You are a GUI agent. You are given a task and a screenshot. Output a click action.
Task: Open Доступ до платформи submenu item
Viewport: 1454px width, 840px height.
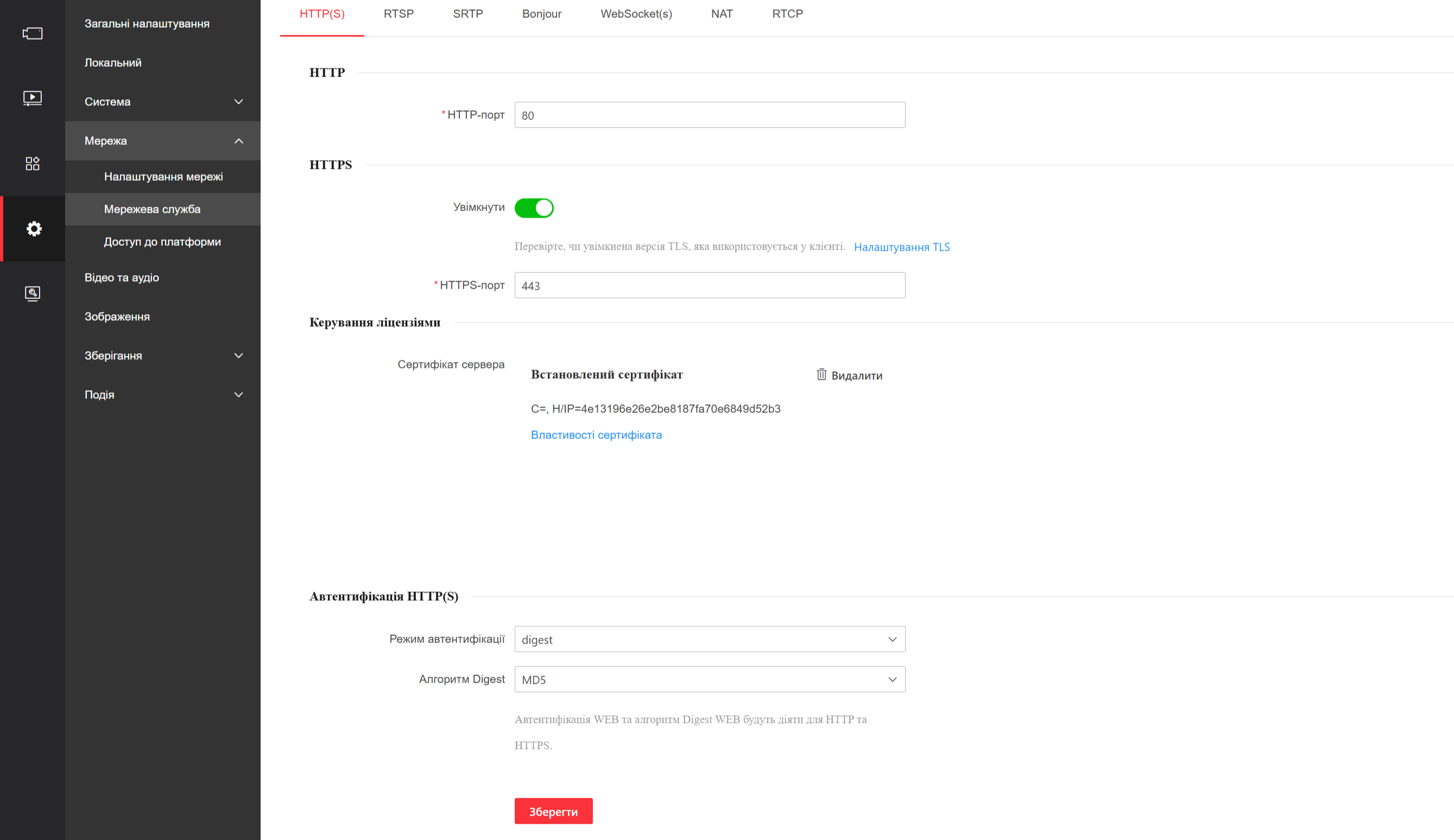pyautogui.click(x=163, y=242)
